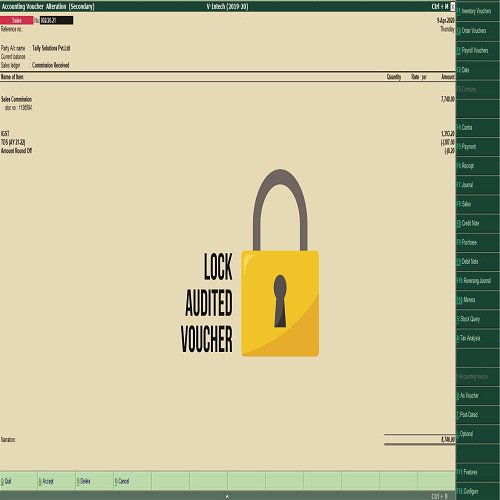Open F12 Configure settings
500x500 pixels.
pyautogui.click(x=478, y=491)
